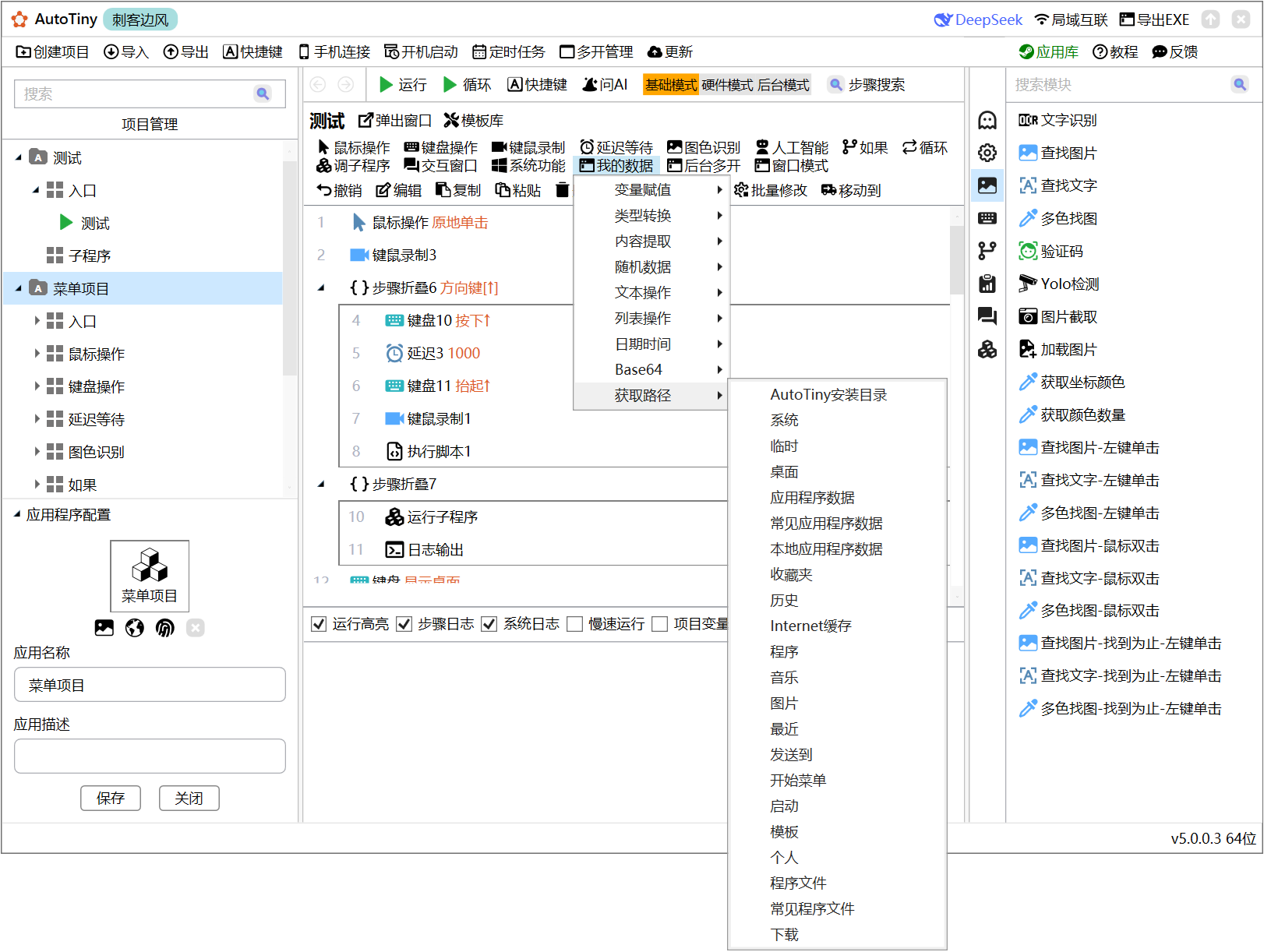Screen dimensions: 1264x952
Task: Enable the 项目变量 checkbox
Action: click(660, 624)
